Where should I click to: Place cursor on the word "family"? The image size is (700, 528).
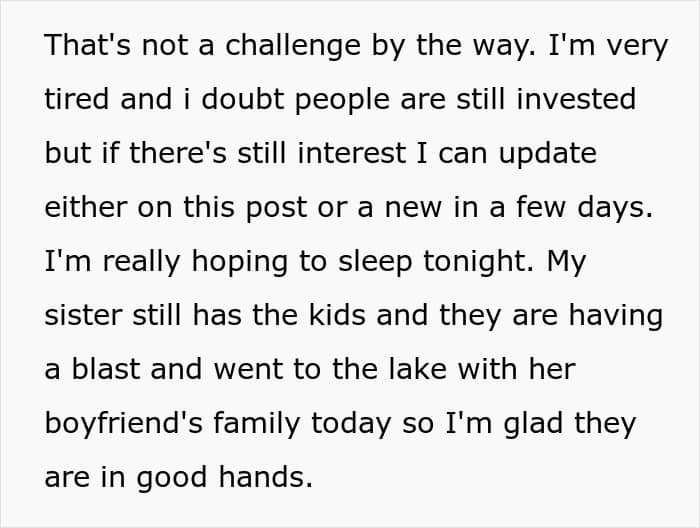(x=257, y=424)
